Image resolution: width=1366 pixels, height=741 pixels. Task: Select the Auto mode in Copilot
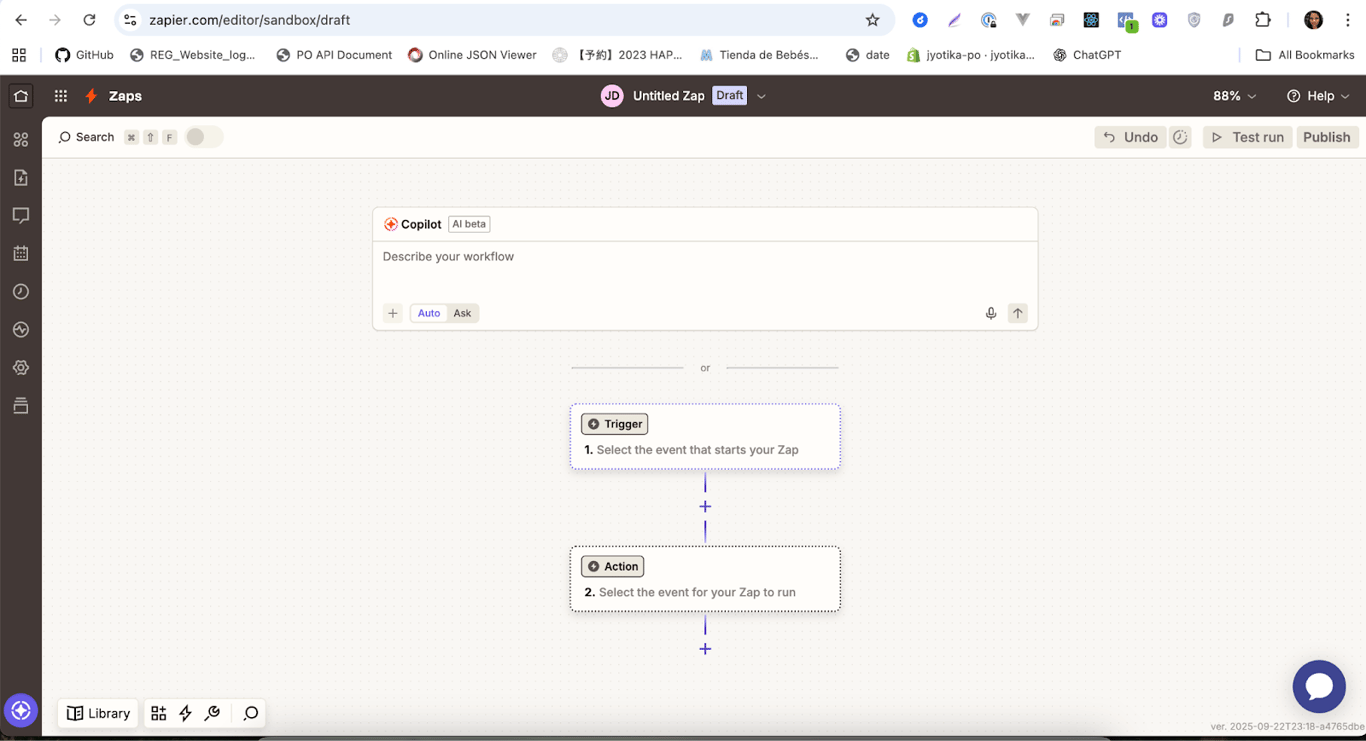pyautogui.click(x=429, y=313)
